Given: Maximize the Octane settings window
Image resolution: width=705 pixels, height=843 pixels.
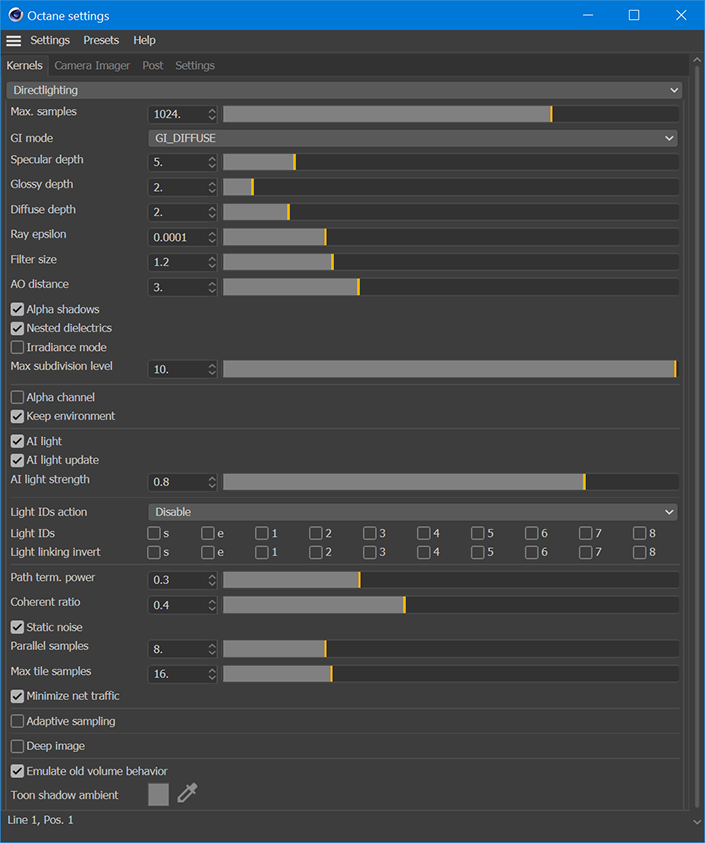Looking at the screenshot, I should coord(633,15).
